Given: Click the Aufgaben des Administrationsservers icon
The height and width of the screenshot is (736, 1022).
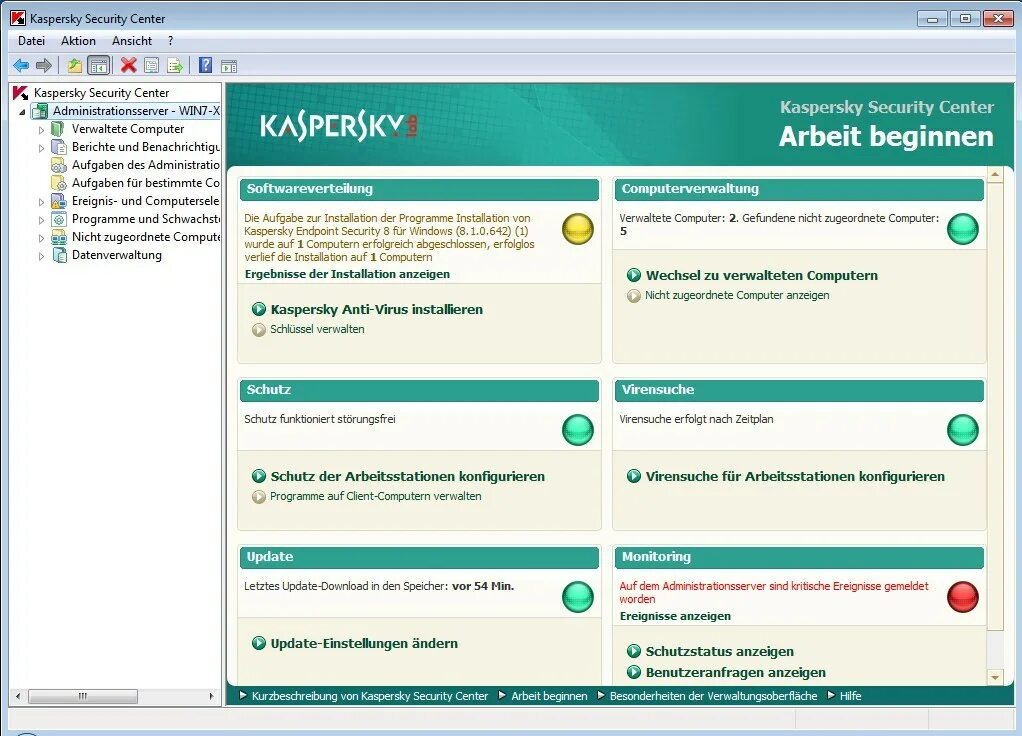Looking at the screenshot, I should 59,165.
